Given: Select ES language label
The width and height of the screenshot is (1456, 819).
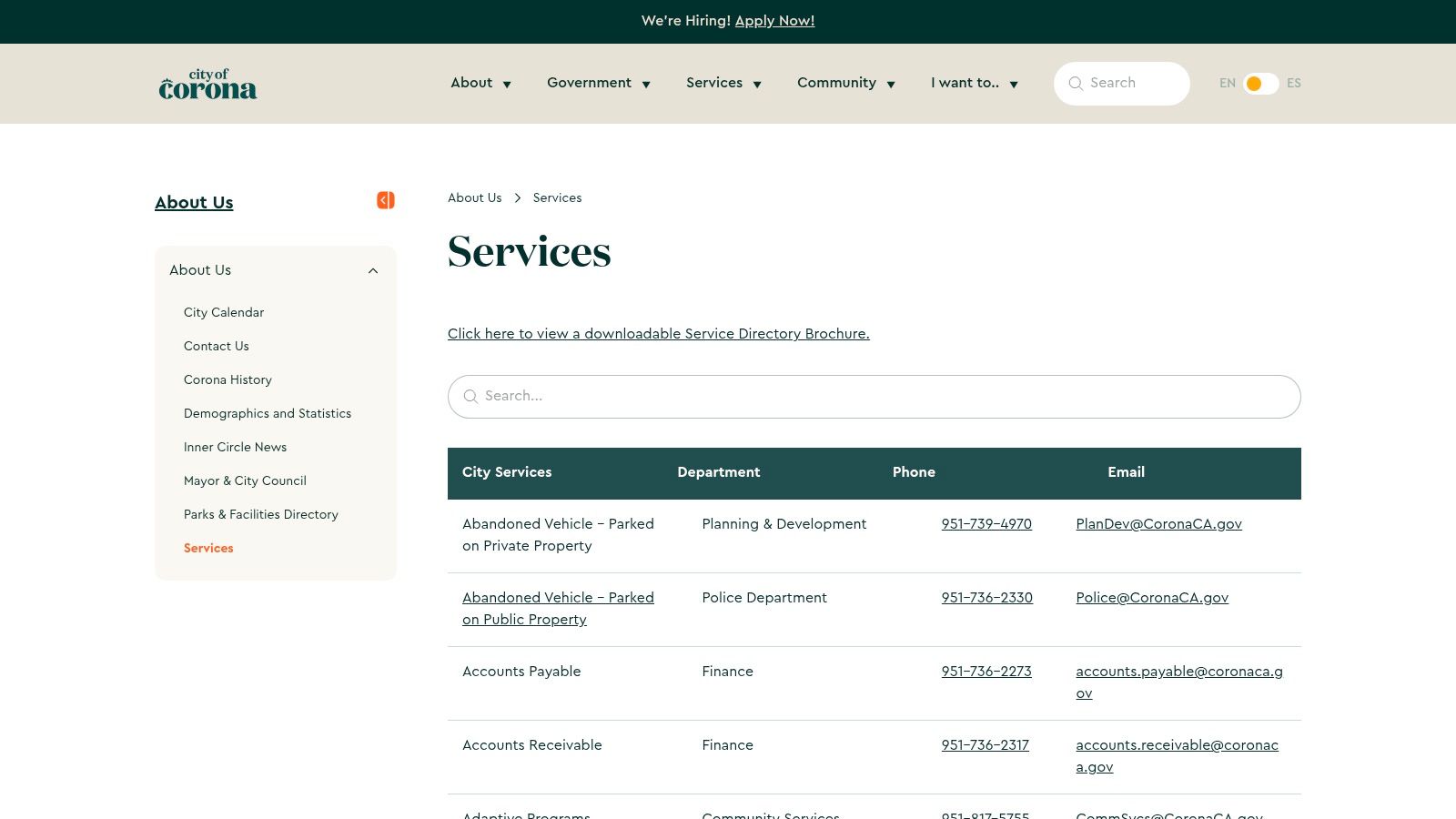Looking at the screenshot, I should (1293, 83).
